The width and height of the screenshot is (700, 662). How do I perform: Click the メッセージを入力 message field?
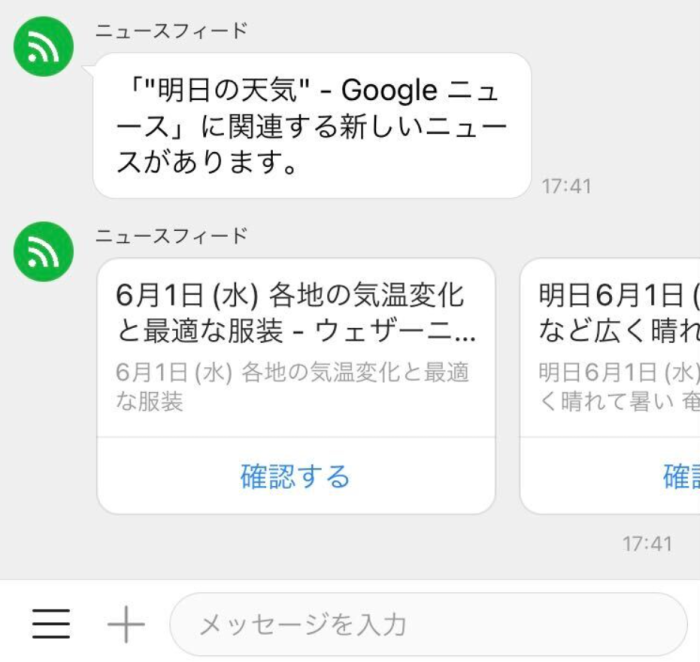tap(428, 625)
